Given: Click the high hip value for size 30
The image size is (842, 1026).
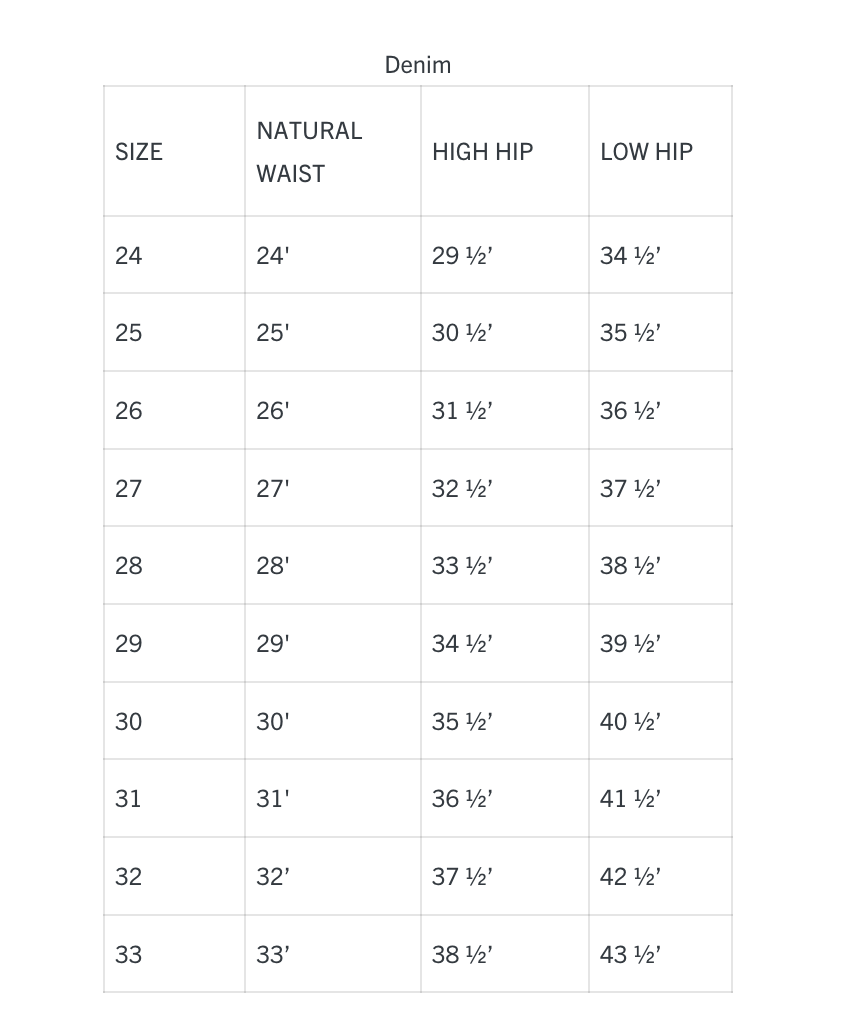Looking at the screenshot, I should click(x=462, y=722).
